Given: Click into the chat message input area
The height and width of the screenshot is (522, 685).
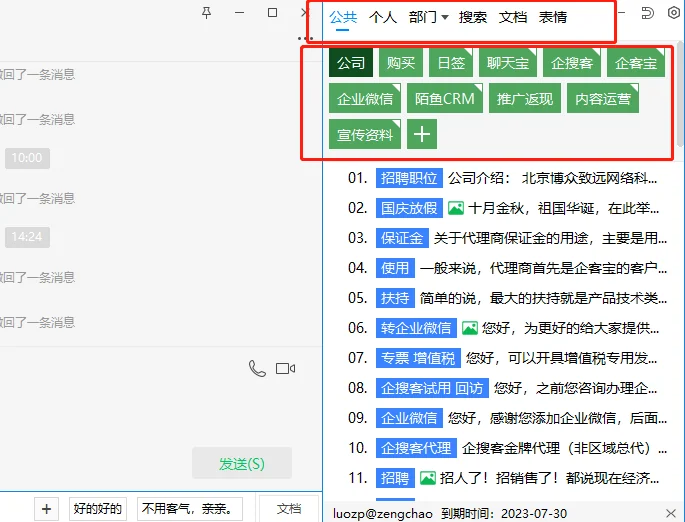Looking at the screenshot, I should (161, 411).
